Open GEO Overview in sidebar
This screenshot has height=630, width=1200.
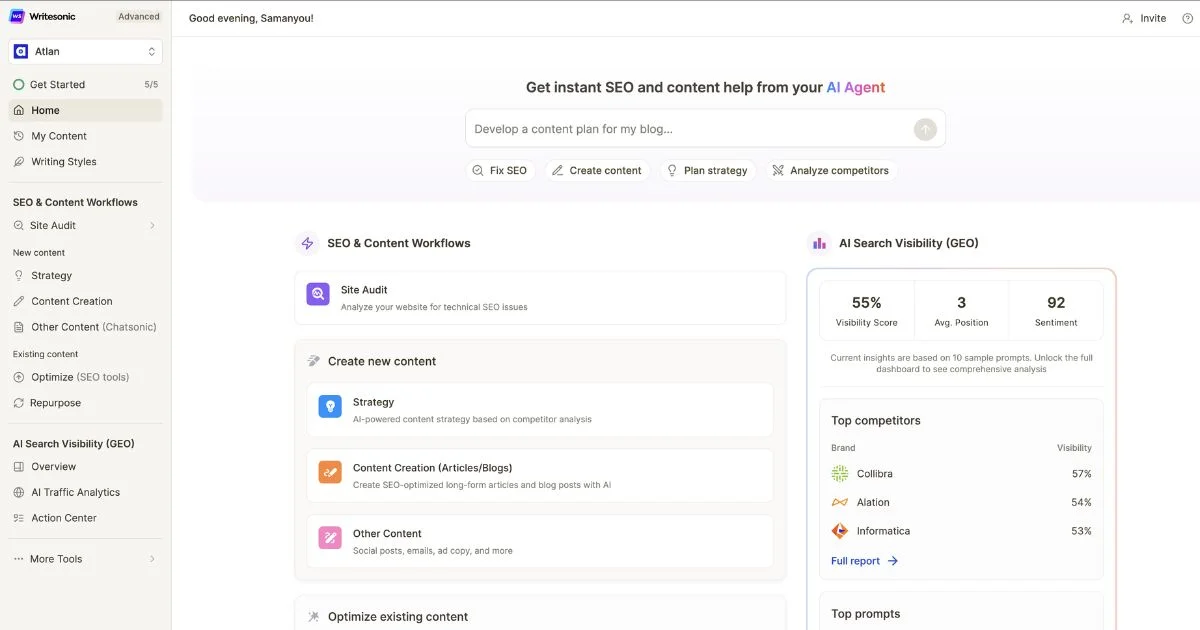(86, 467)
